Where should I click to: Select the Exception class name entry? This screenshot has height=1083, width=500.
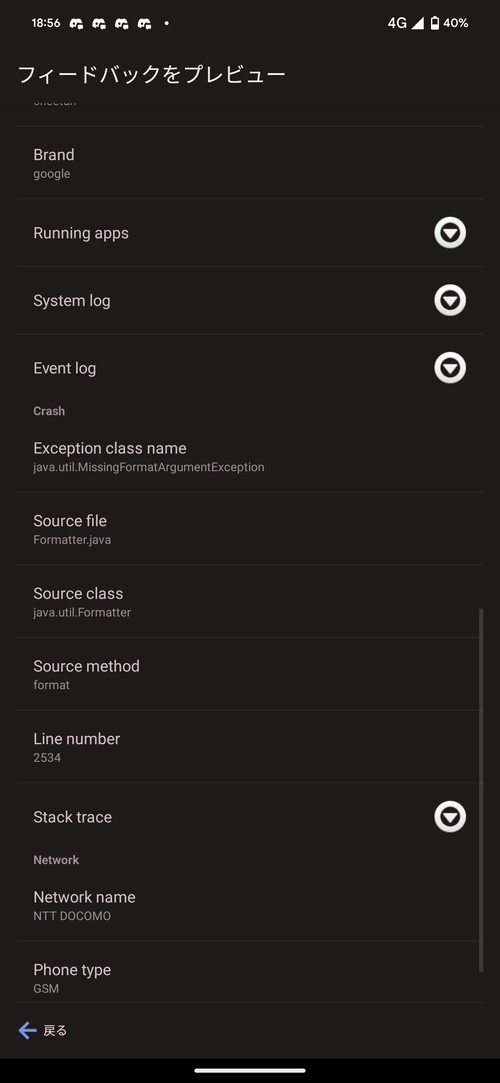(x=250, y=457)
